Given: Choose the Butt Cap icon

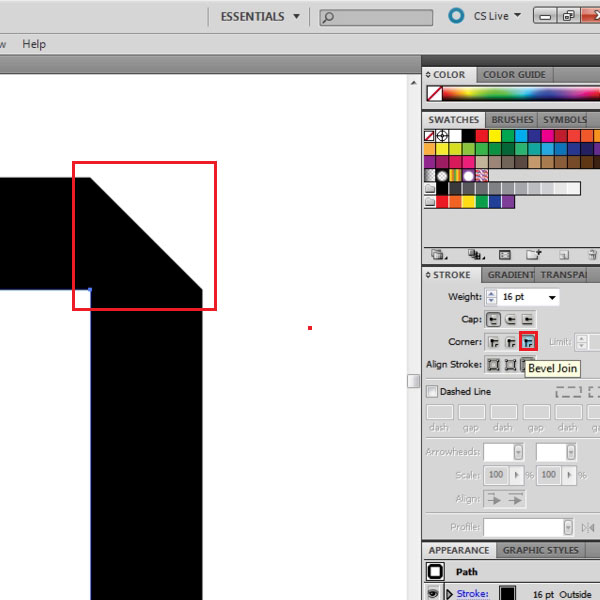Looking at the screenshot, I should pos(494,320).
